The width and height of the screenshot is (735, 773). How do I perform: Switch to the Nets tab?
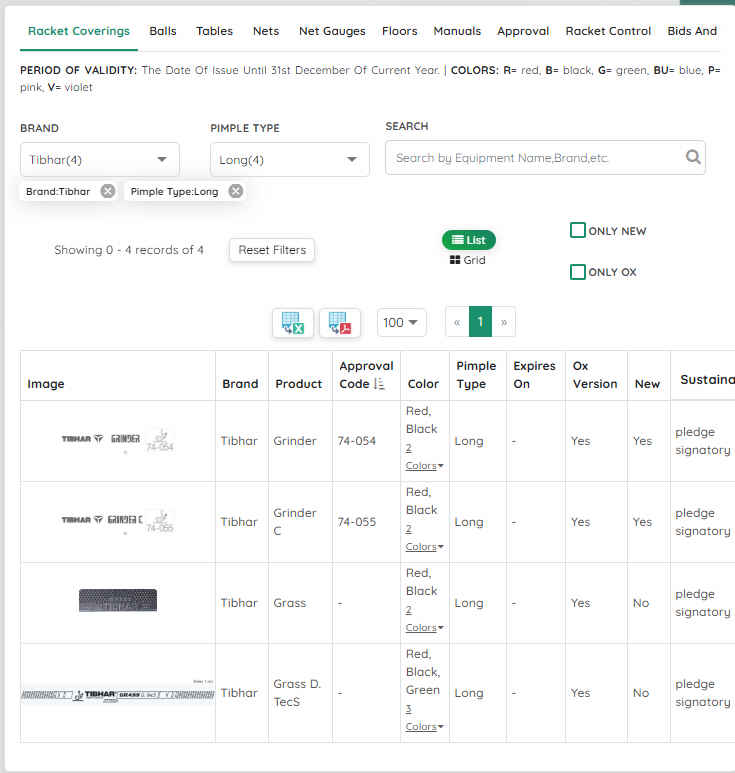266,31
